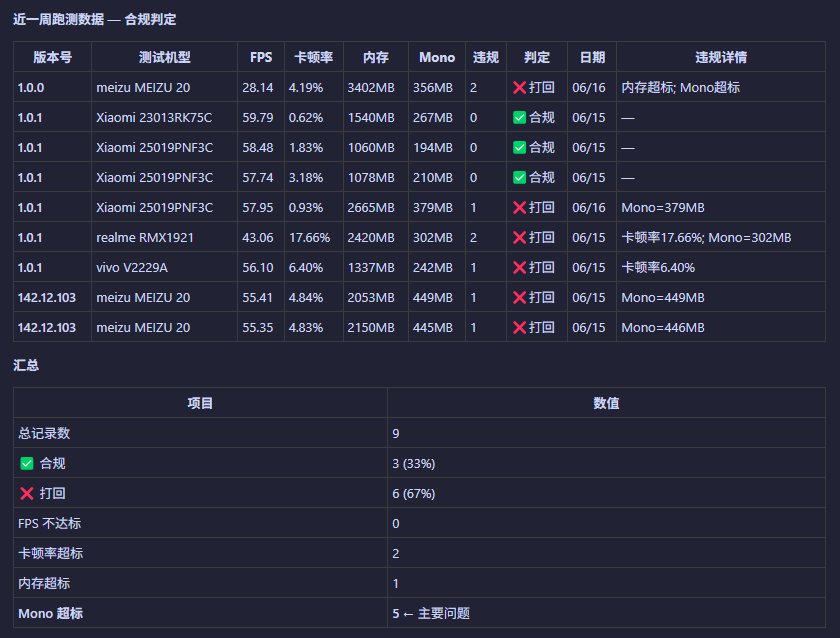Viewport: 840px width, 638px height.
Task: Click the FPS column header
Action: pos(261,57)
